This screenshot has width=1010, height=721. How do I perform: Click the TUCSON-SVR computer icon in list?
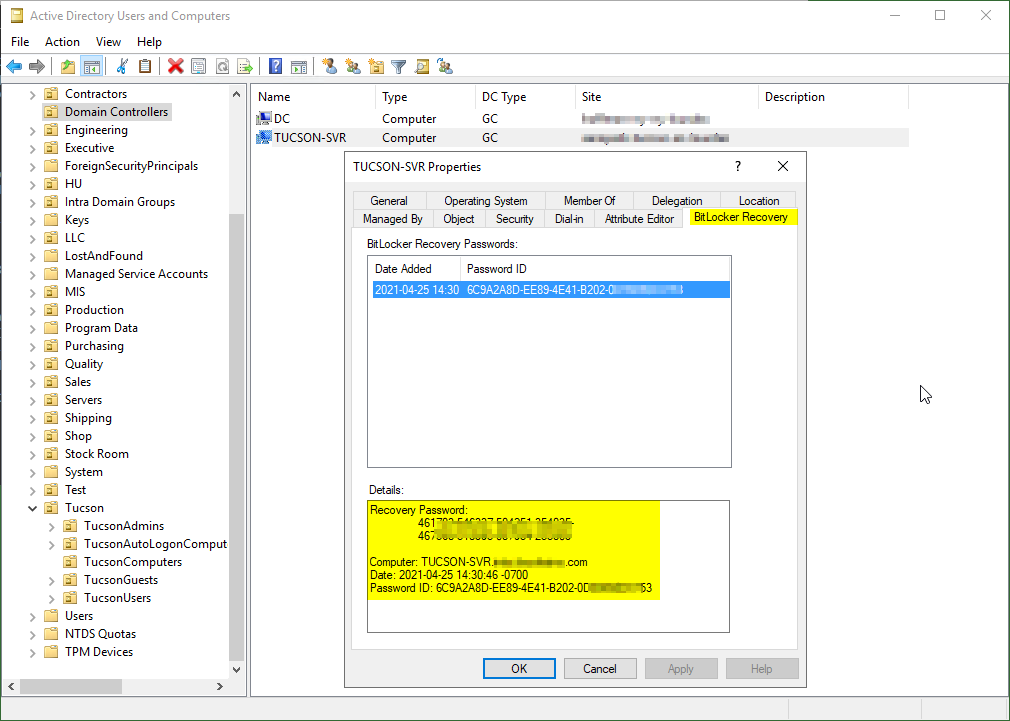point(263,137)
